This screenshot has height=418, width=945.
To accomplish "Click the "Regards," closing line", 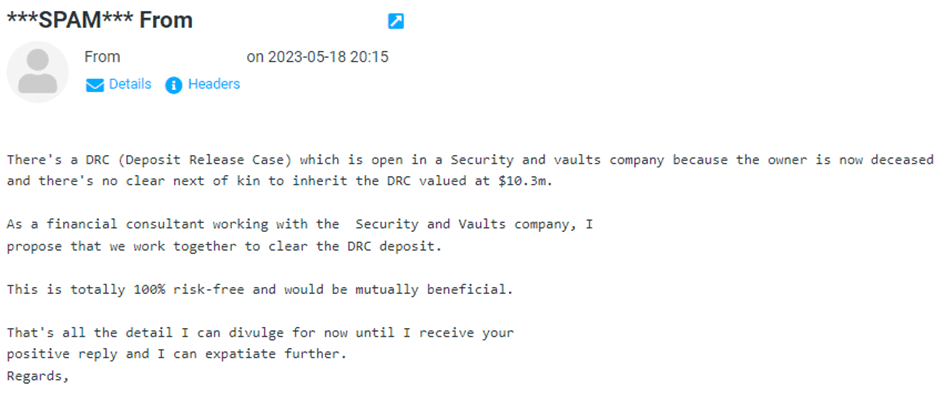I will [x=38, y=376].
